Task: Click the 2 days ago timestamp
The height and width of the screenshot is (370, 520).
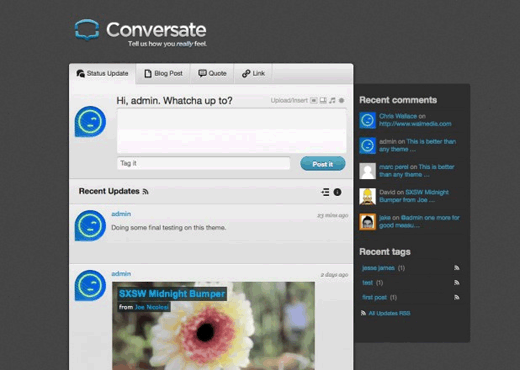Action: [334, 275]
